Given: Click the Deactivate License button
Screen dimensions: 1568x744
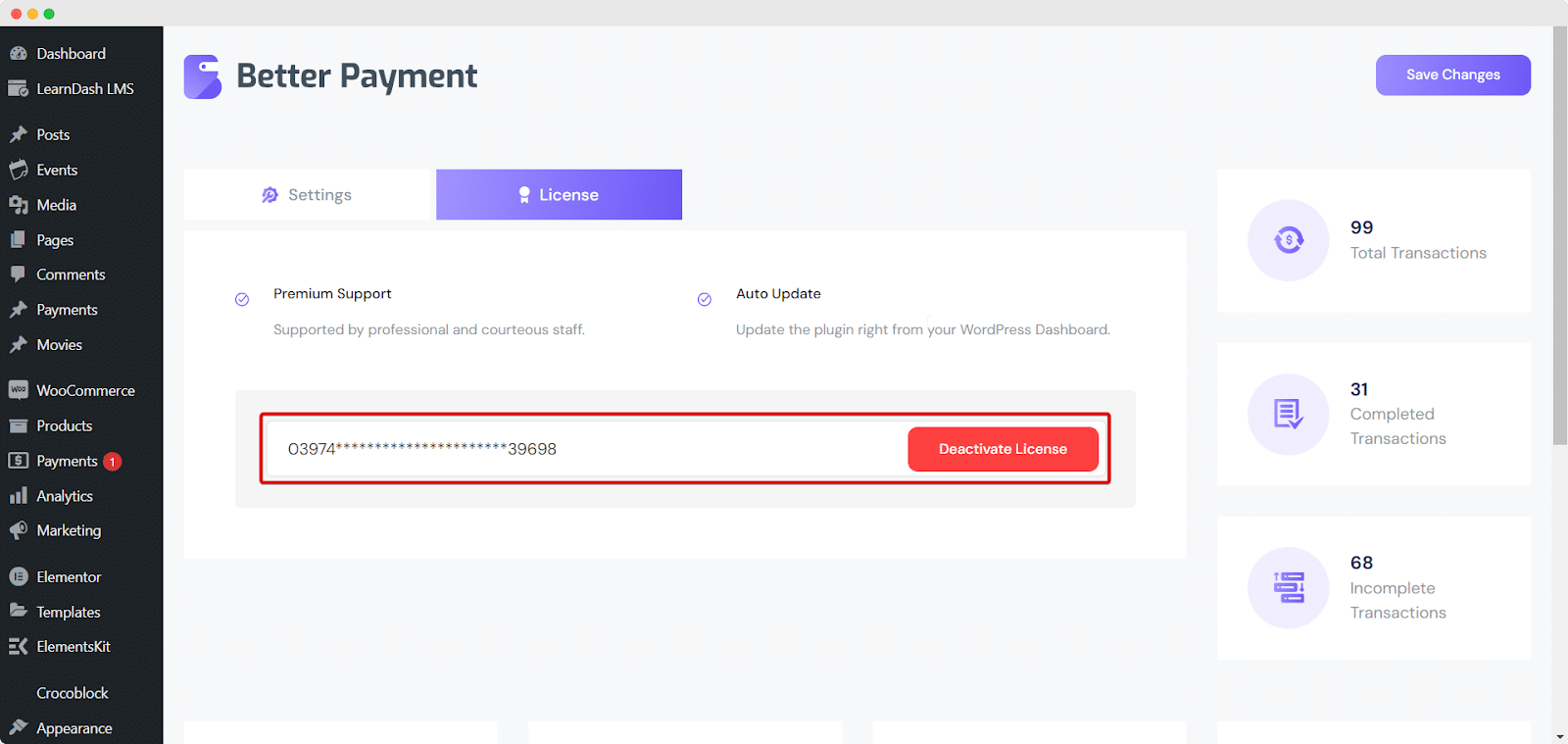Looking at the screenshot, I should click(1003, 449).
